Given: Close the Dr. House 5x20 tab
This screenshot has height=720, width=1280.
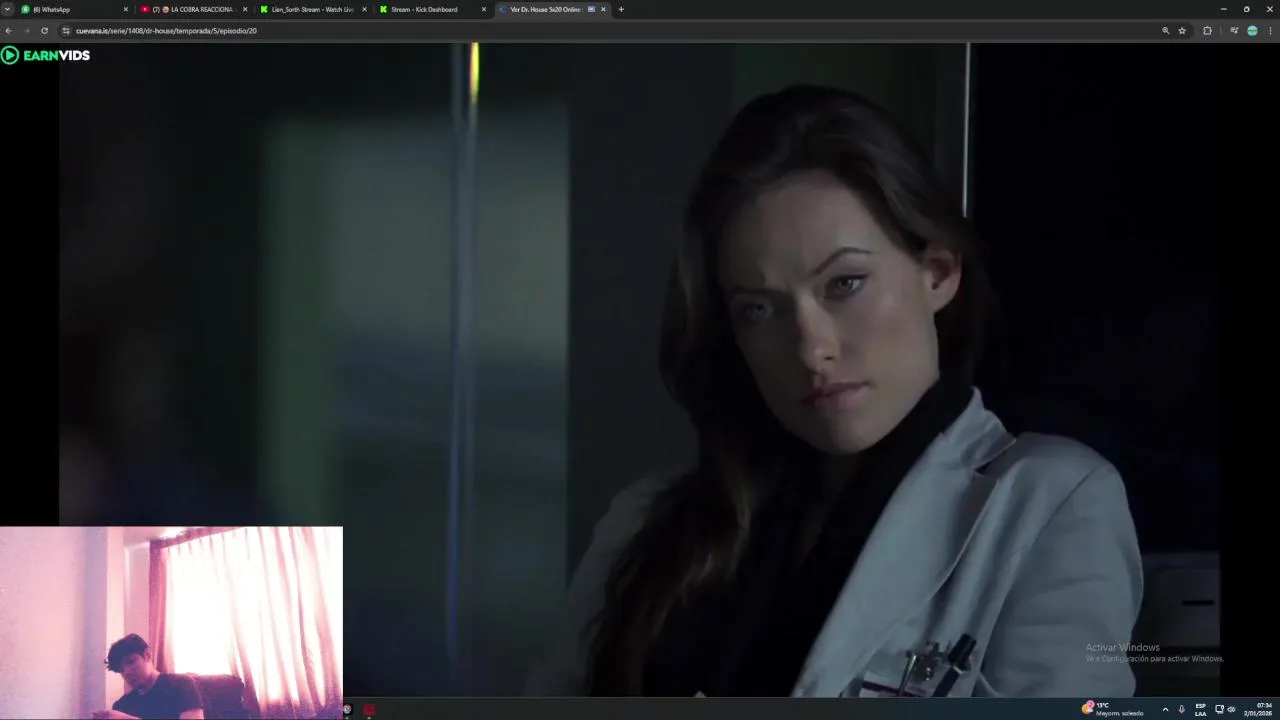Looking at the screenshot, I should coord(603,9).
